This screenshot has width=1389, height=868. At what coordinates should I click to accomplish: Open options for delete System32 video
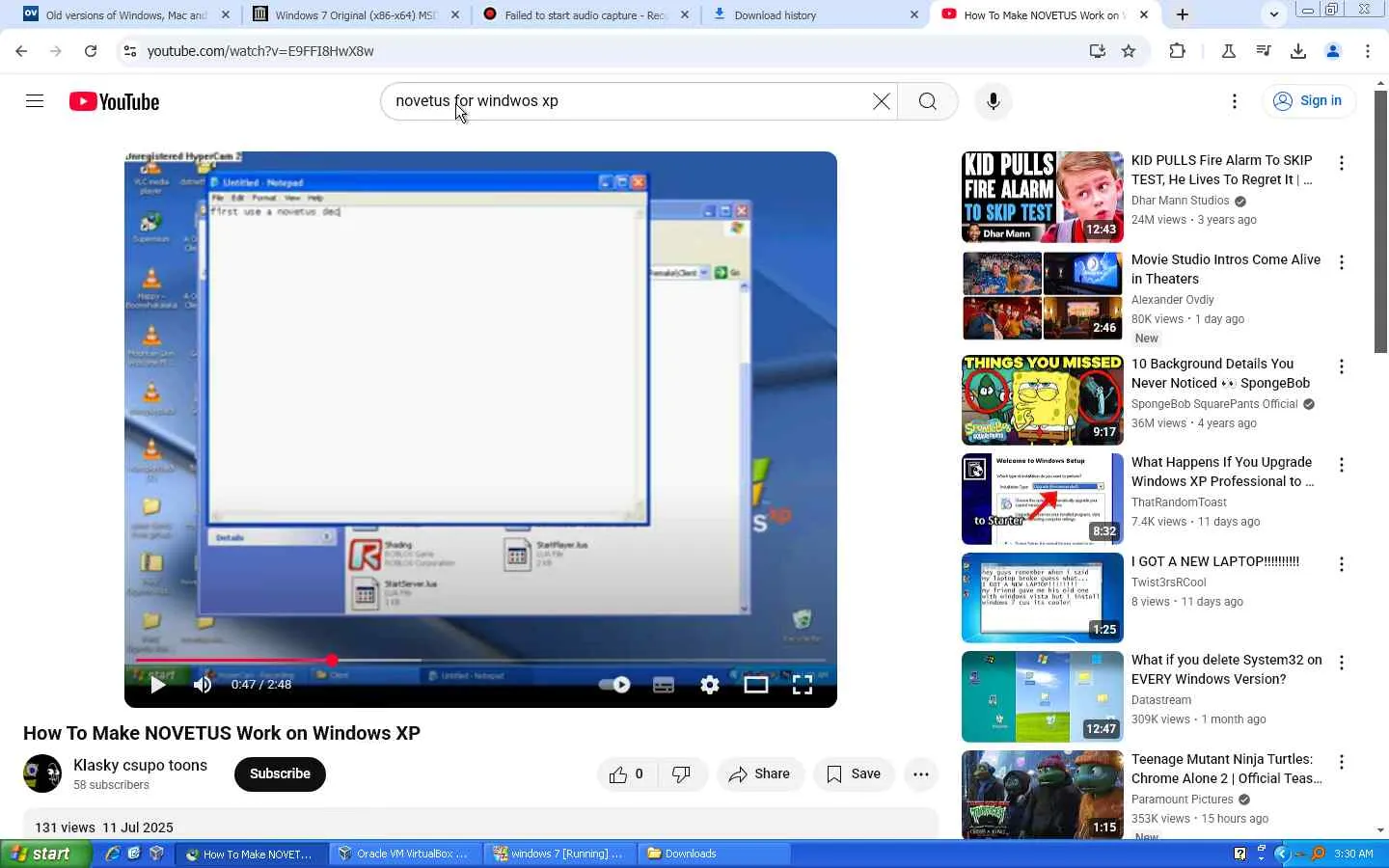1341,663
